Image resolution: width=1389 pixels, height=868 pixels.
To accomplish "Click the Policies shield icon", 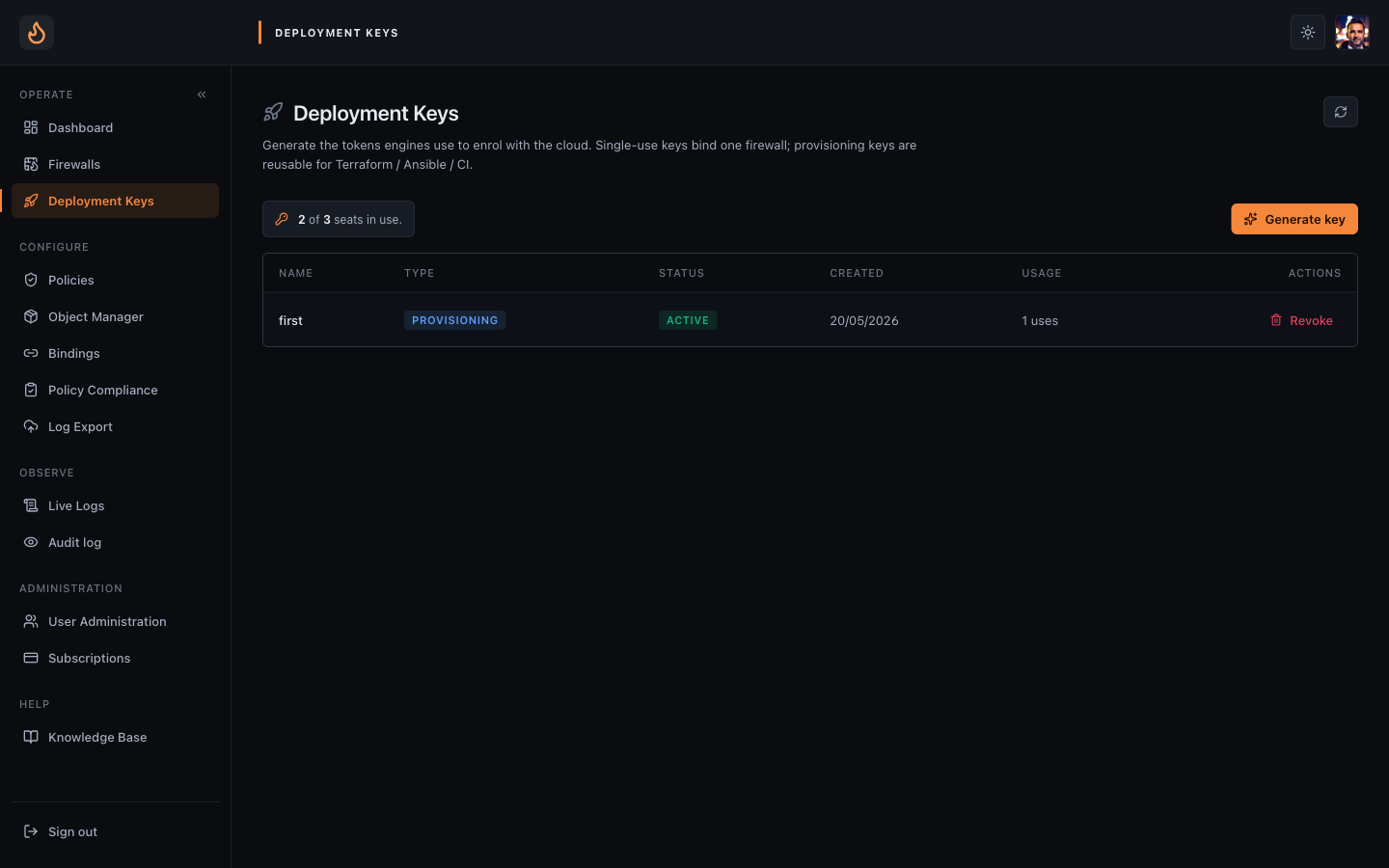I will pyautogui.click(x=31, y=280).
